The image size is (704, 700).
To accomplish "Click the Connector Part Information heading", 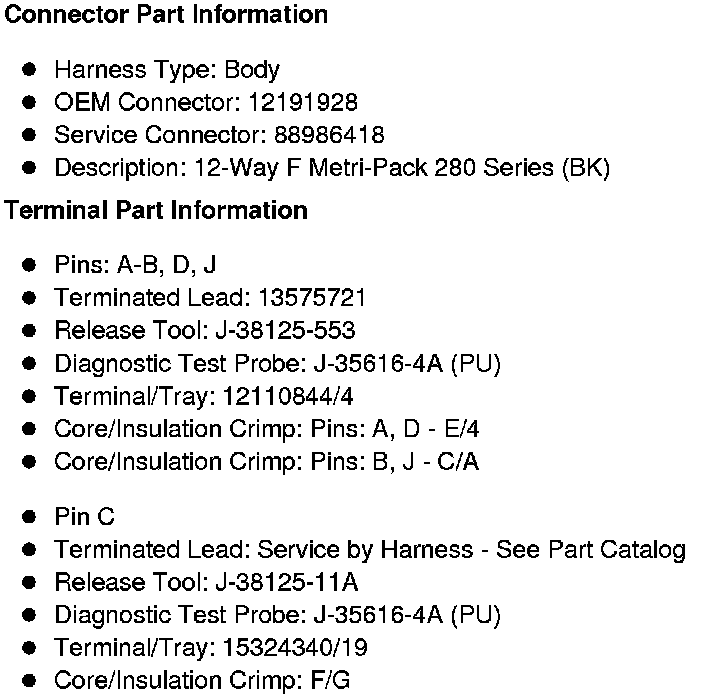I will [166, 15].
